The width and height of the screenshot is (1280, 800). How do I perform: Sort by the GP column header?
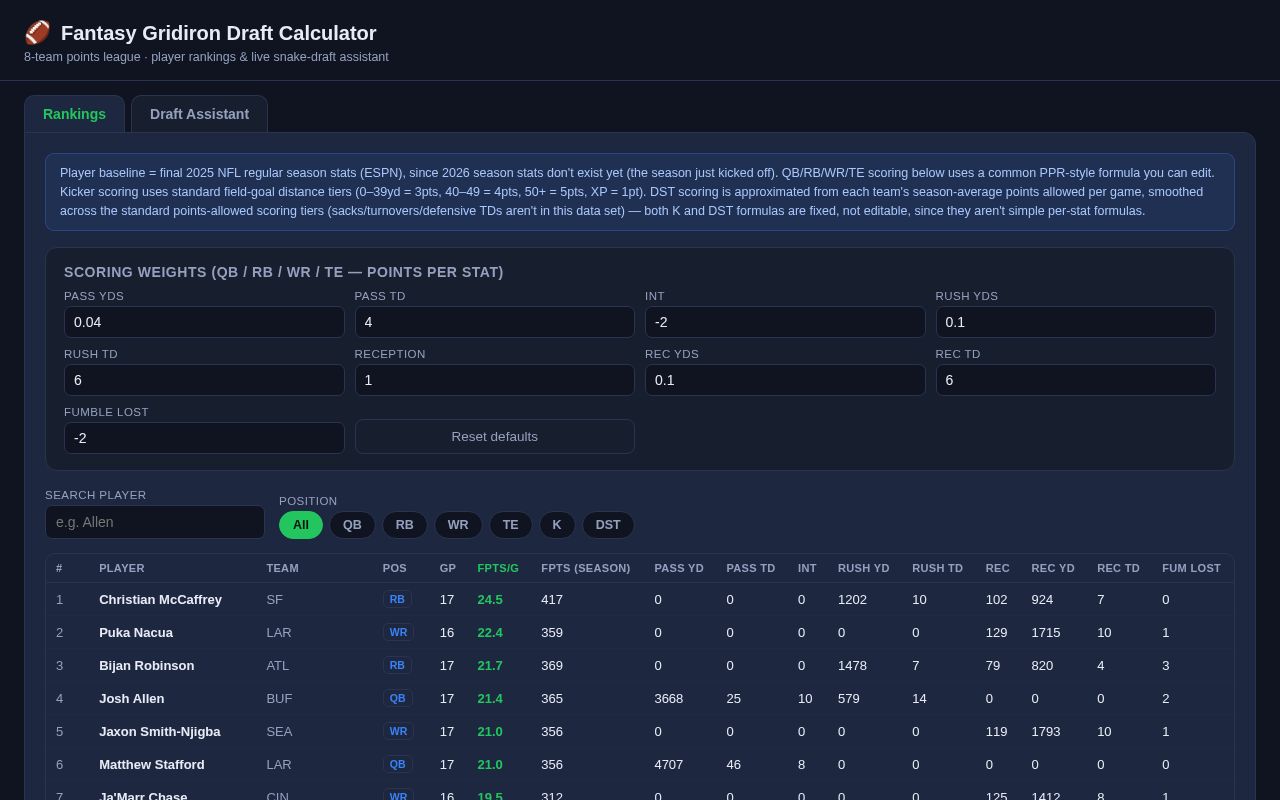pos(448,568)
